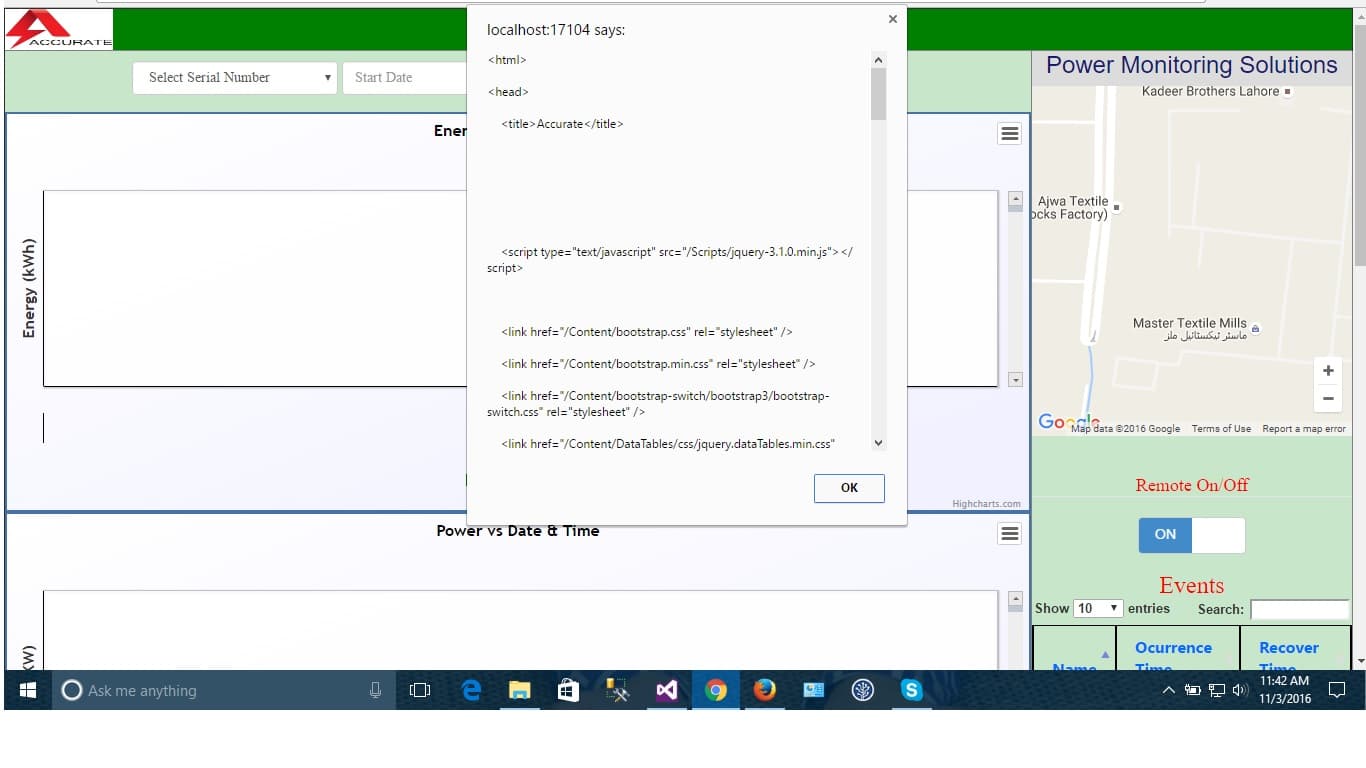Open the Action Center notifications icon
Viewport: 1366px width, 768px height.
click(x=1336, y=690)
